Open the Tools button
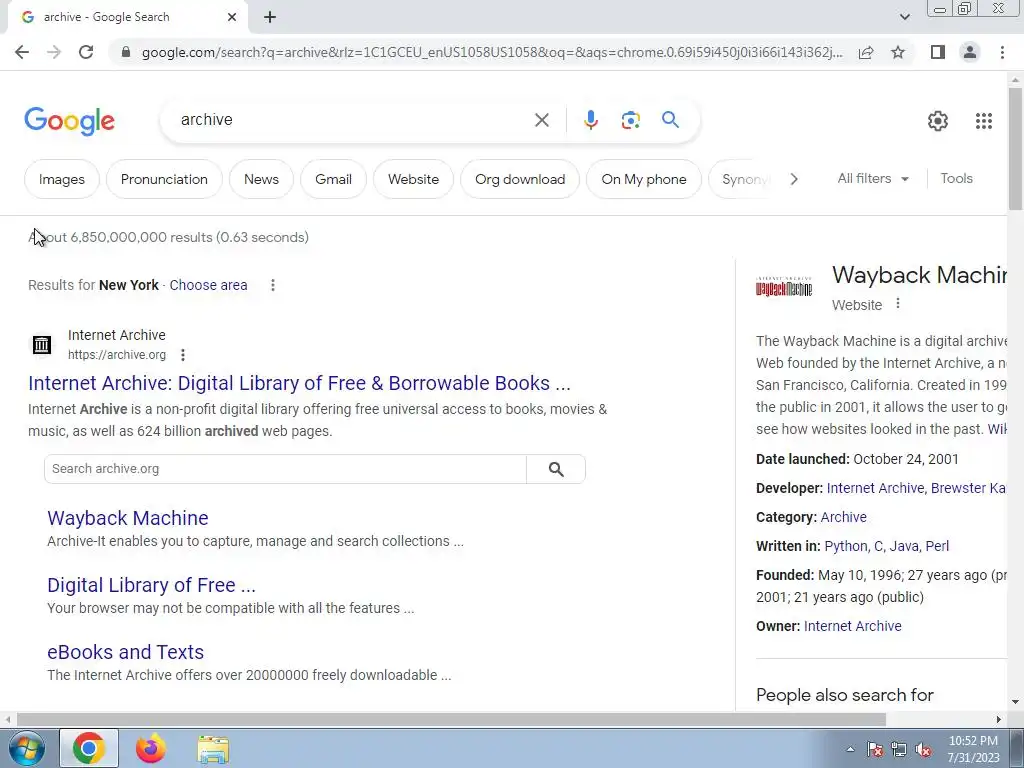This screenshot has width=1024, height=768. 956,178
